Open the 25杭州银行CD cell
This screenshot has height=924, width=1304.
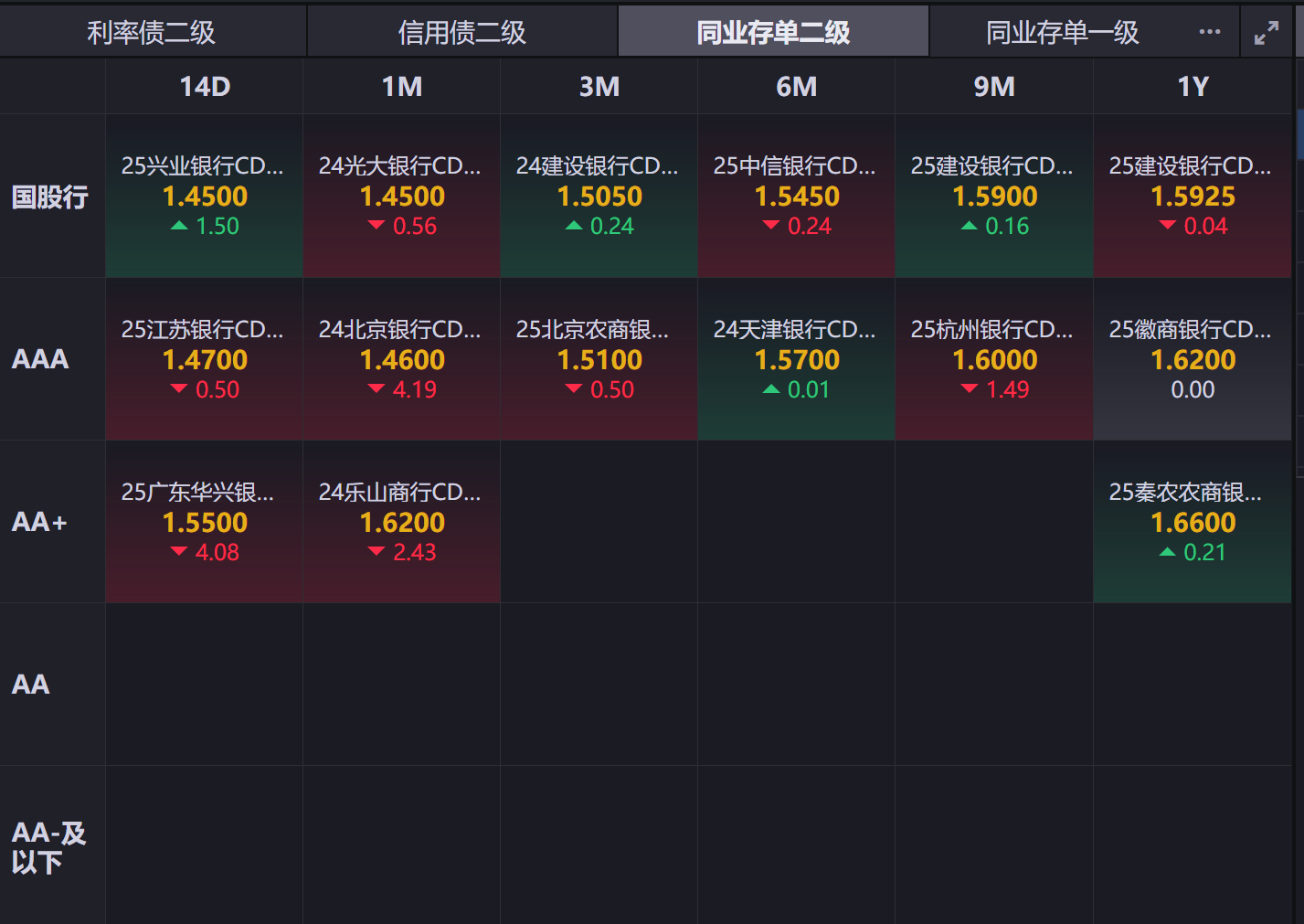[994, 359]
